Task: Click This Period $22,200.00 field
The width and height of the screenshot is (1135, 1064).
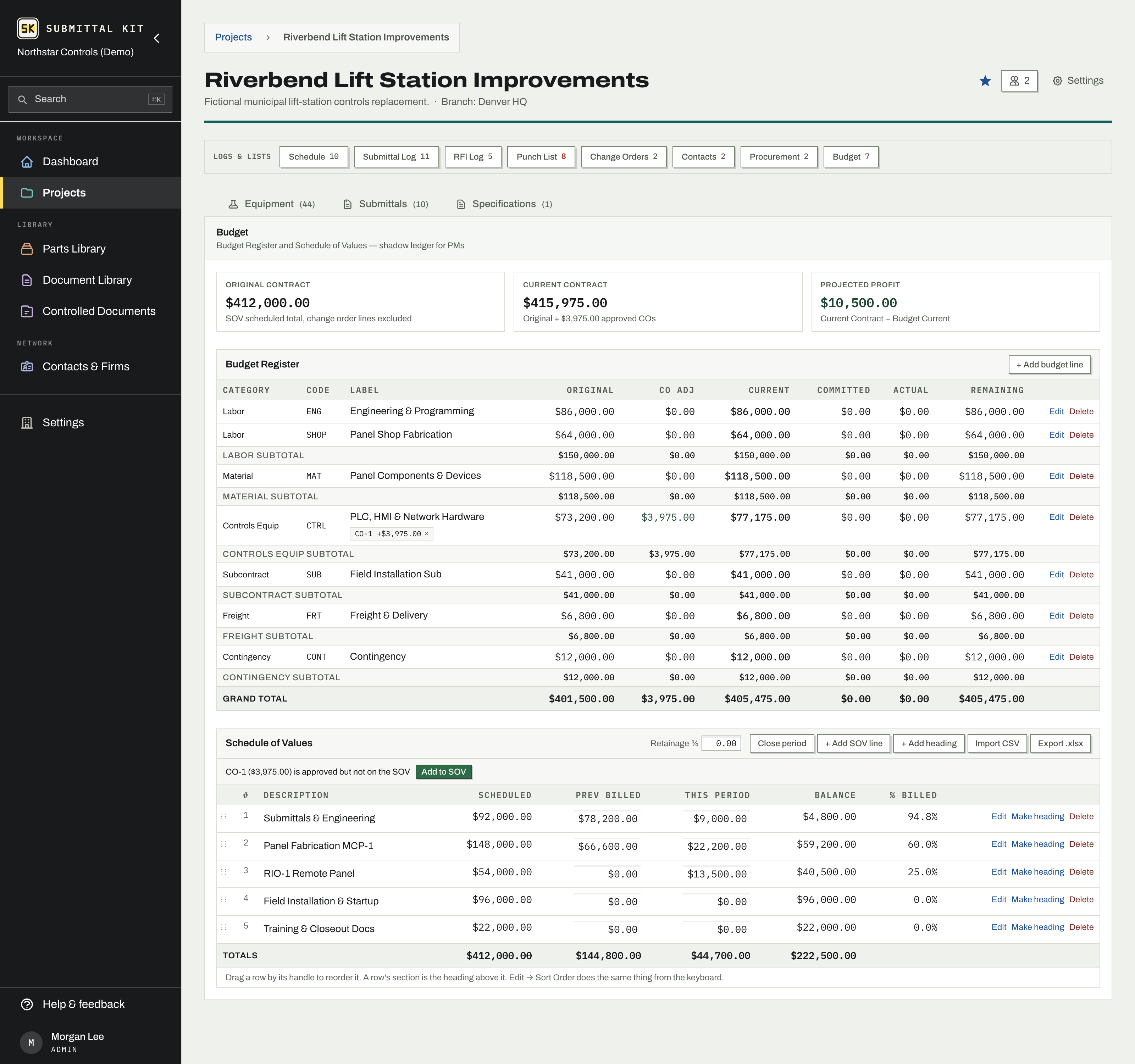Action: point(716,847)
